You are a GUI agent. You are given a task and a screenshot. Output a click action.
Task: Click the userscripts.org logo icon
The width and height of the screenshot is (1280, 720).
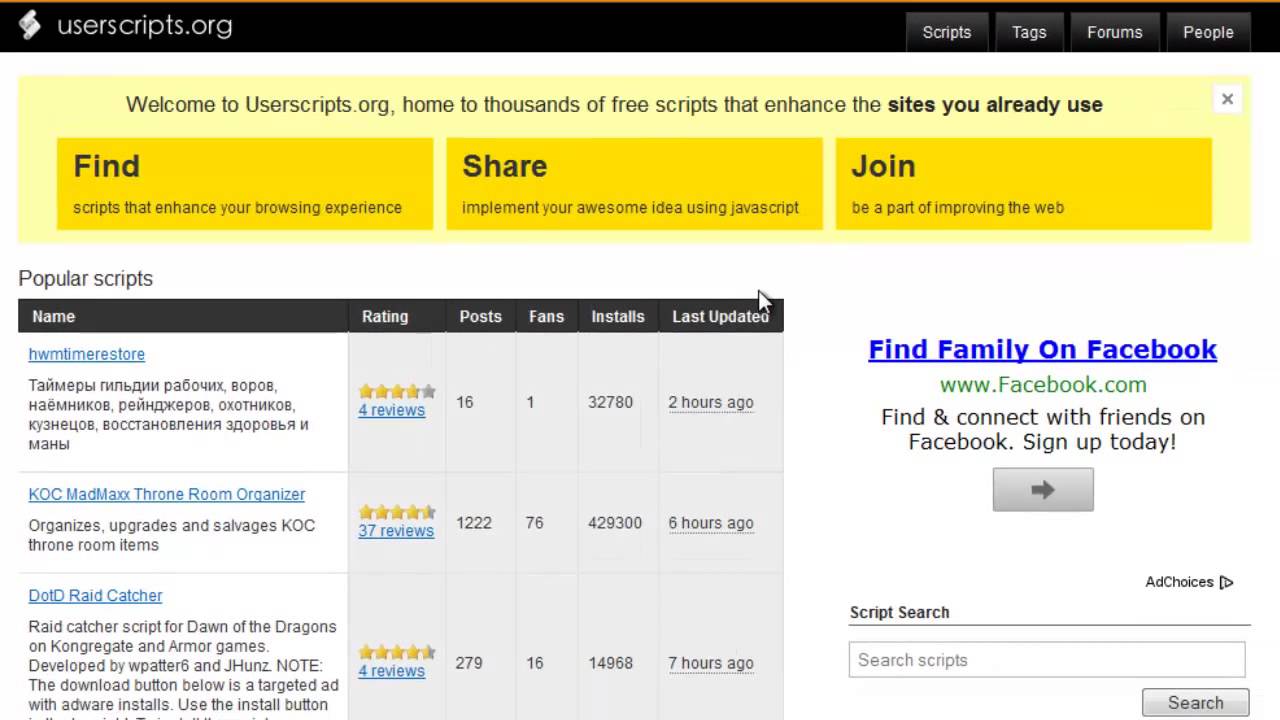pos(30,25)
